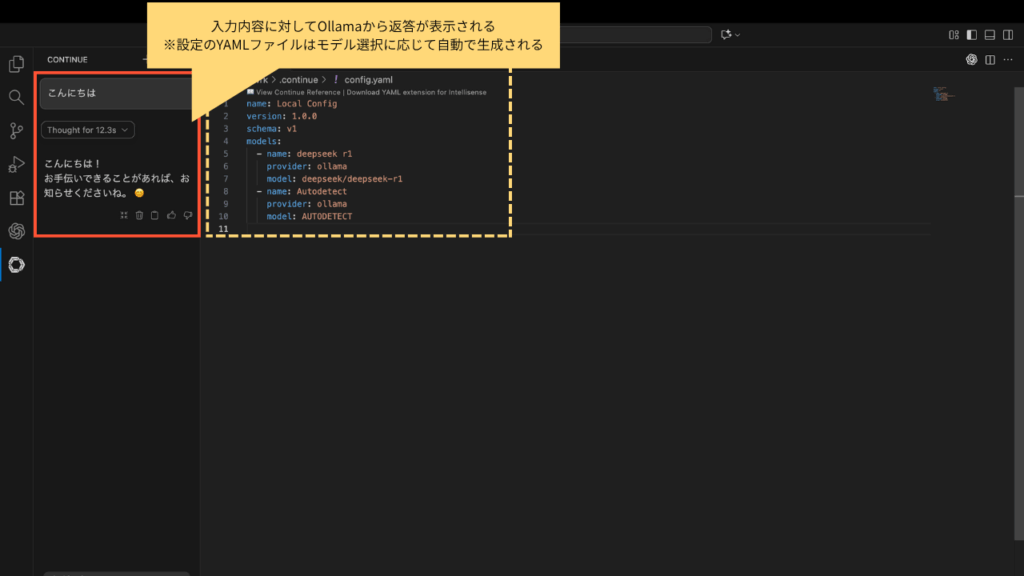Give thumbs down to the response
1024x576 pixels.
(187, 215)
